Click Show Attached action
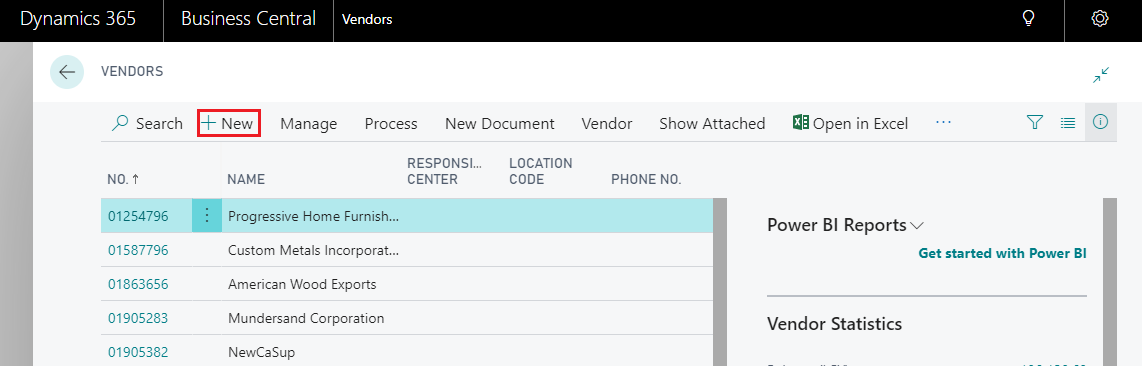 click(x=712, y=124)
